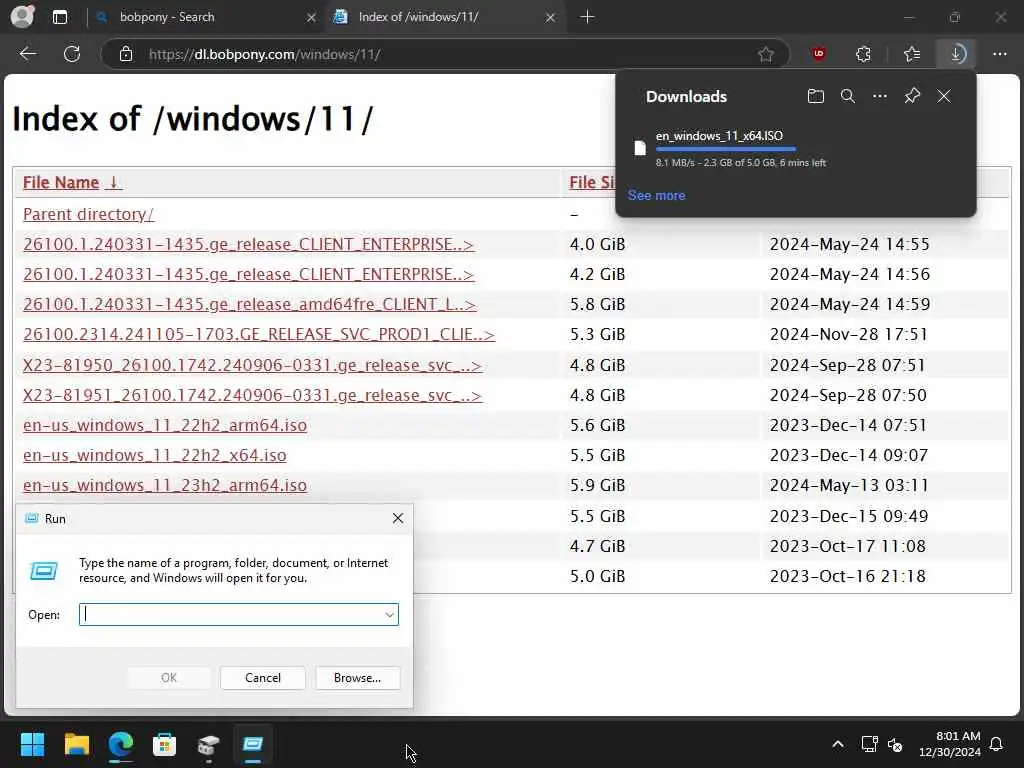Click the Index of /windows/11/ heading

[x=193, y=119]
